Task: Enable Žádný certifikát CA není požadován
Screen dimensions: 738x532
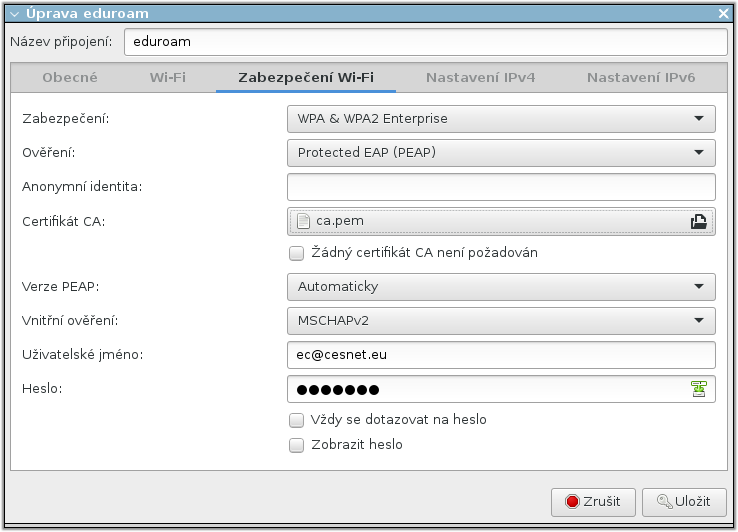Action: click(x=297, y=253)
